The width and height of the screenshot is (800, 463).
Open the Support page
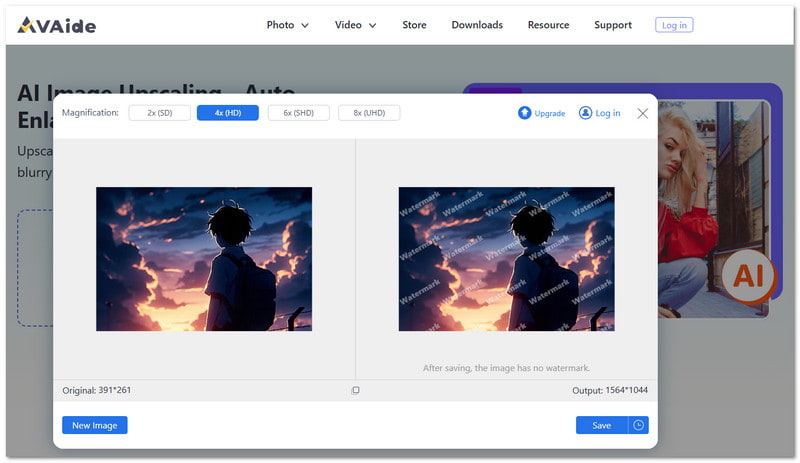613,25
